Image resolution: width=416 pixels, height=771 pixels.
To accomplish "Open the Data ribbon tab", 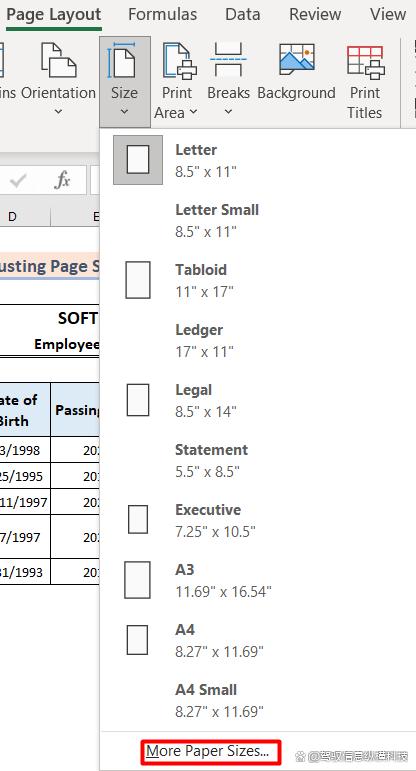I will (x=242, y=14).
